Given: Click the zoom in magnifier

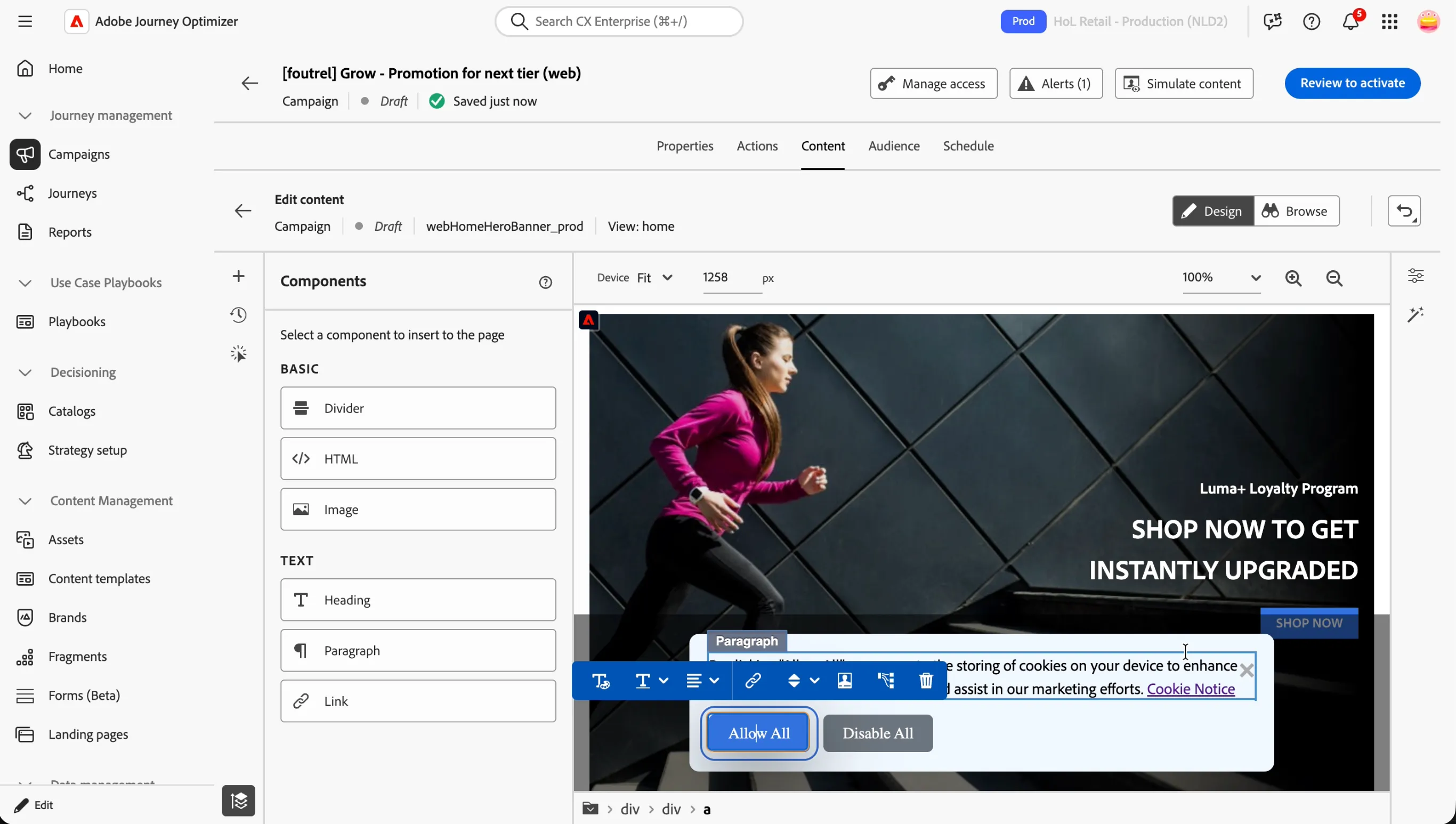Looking at the screenshot, I should [1293, 278].
